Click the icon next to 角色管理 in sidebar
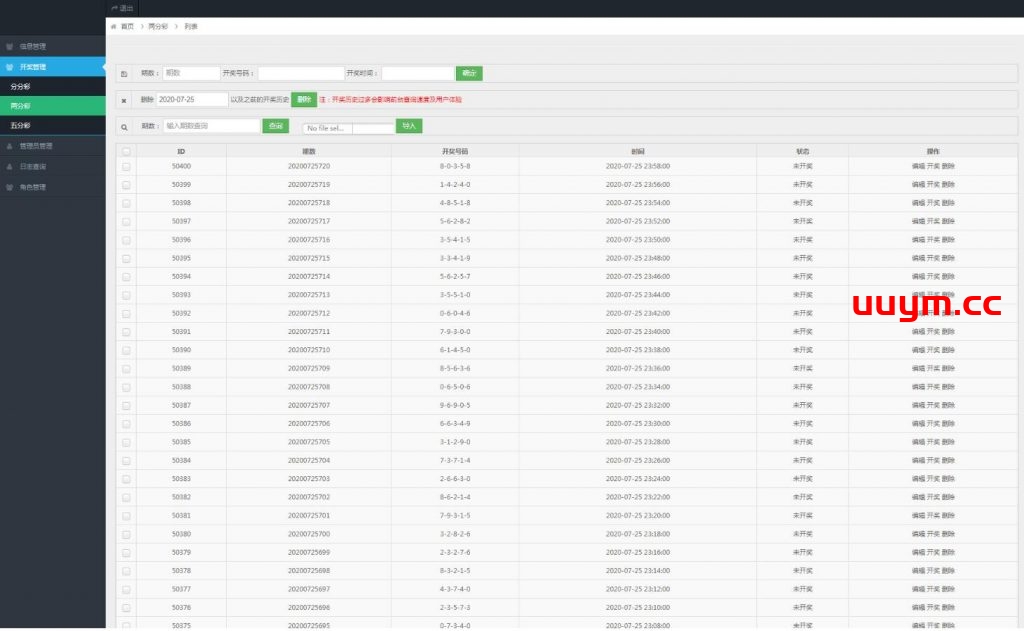The image size is (1024, 631). tap(10, 187)
